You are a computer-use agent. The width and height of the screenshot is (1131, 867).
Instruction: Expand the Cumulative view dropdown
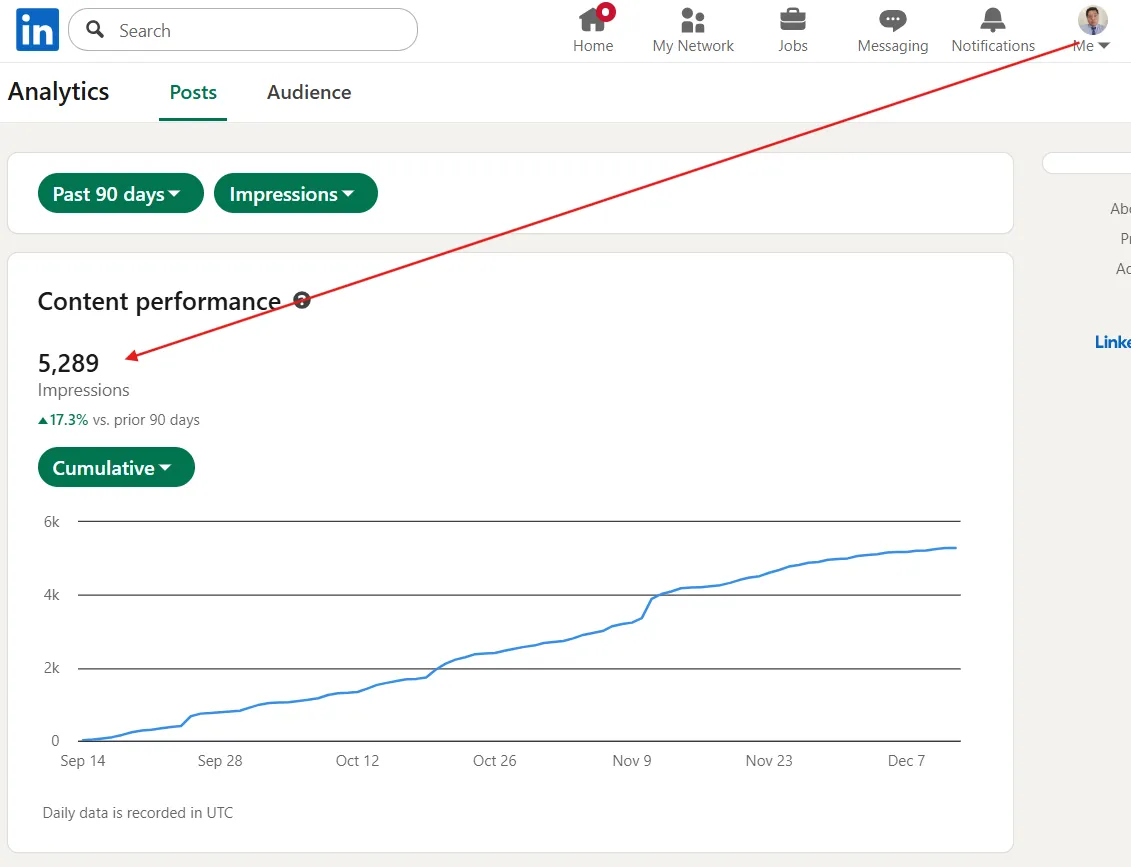point(116,468)
